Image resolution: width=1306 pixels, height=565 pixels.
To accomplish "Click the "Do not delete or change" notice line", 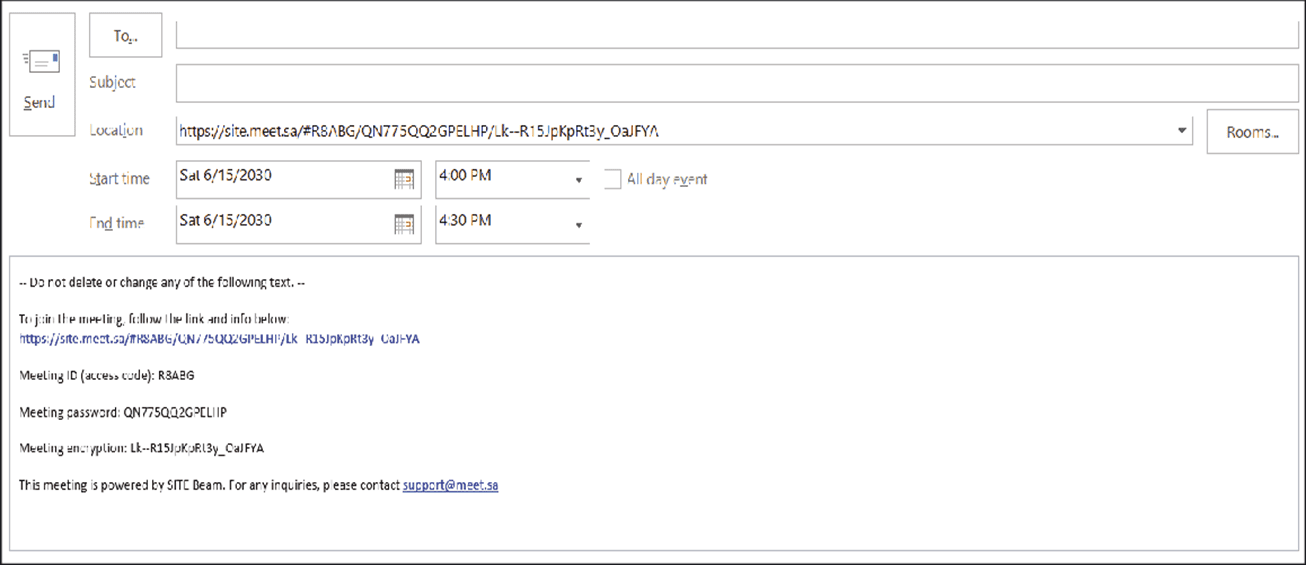I will tap(161, 283).
